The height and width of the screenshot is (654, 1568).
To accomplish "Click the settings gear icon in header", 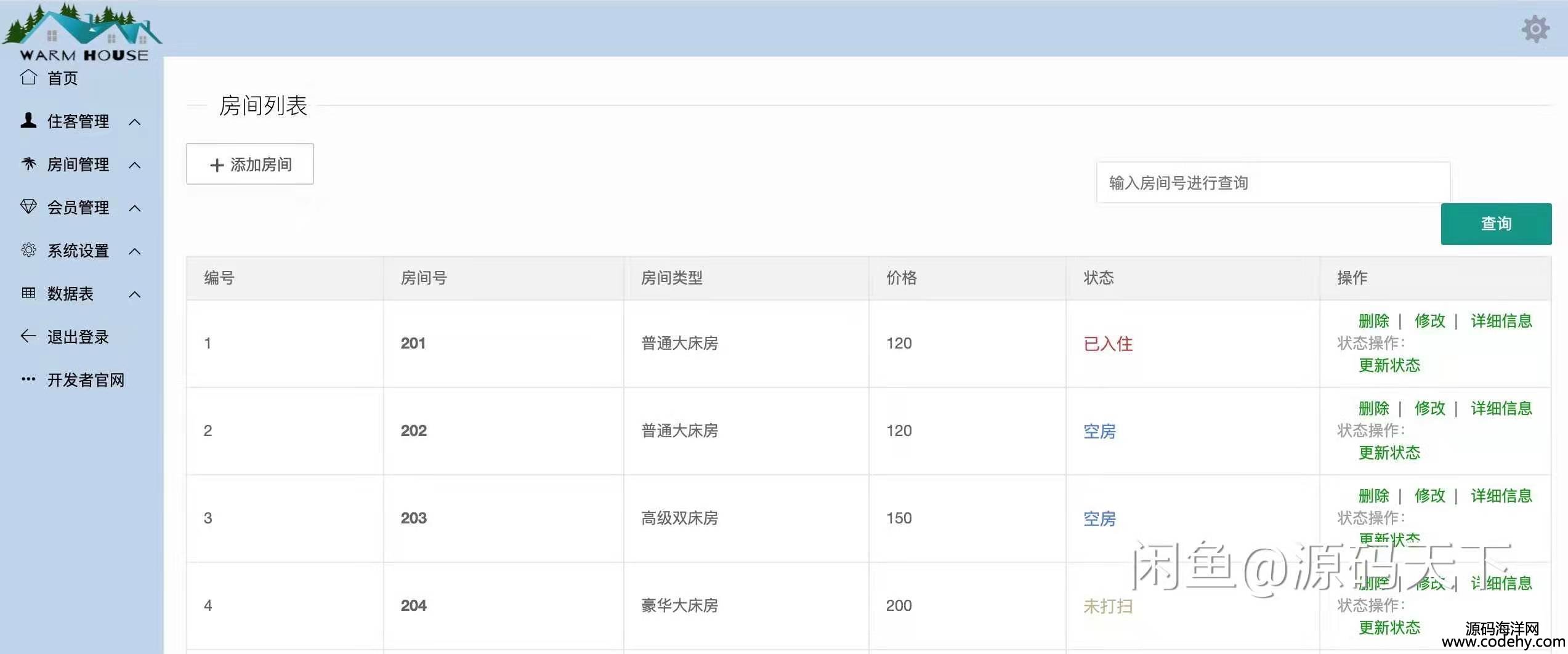I will tap(1535, 29).
